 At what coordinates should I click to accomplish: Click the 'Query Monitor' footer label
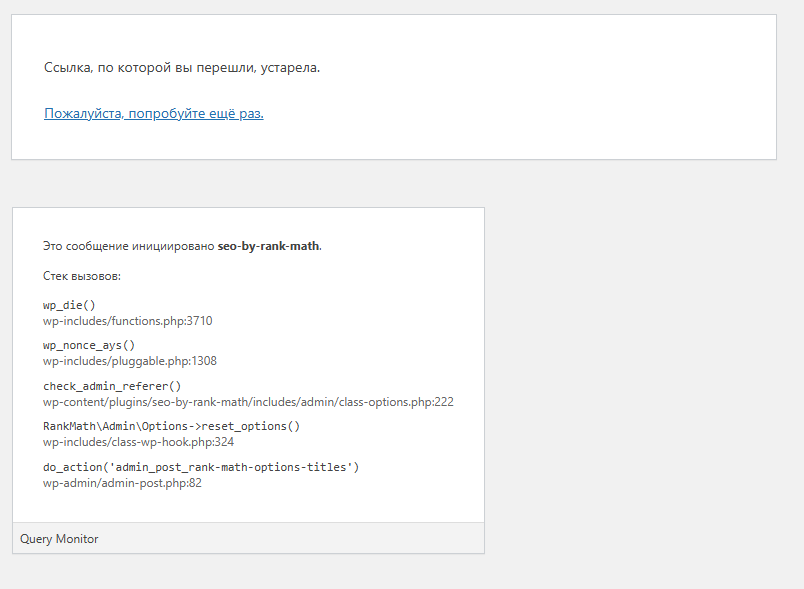pos(59,539)
